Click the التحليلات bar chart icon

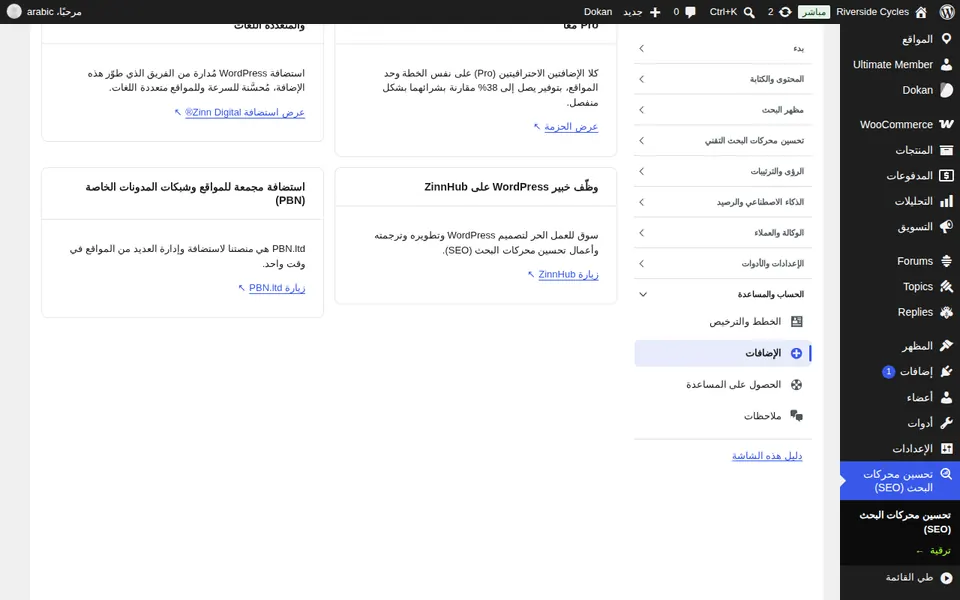coord(947,201)
